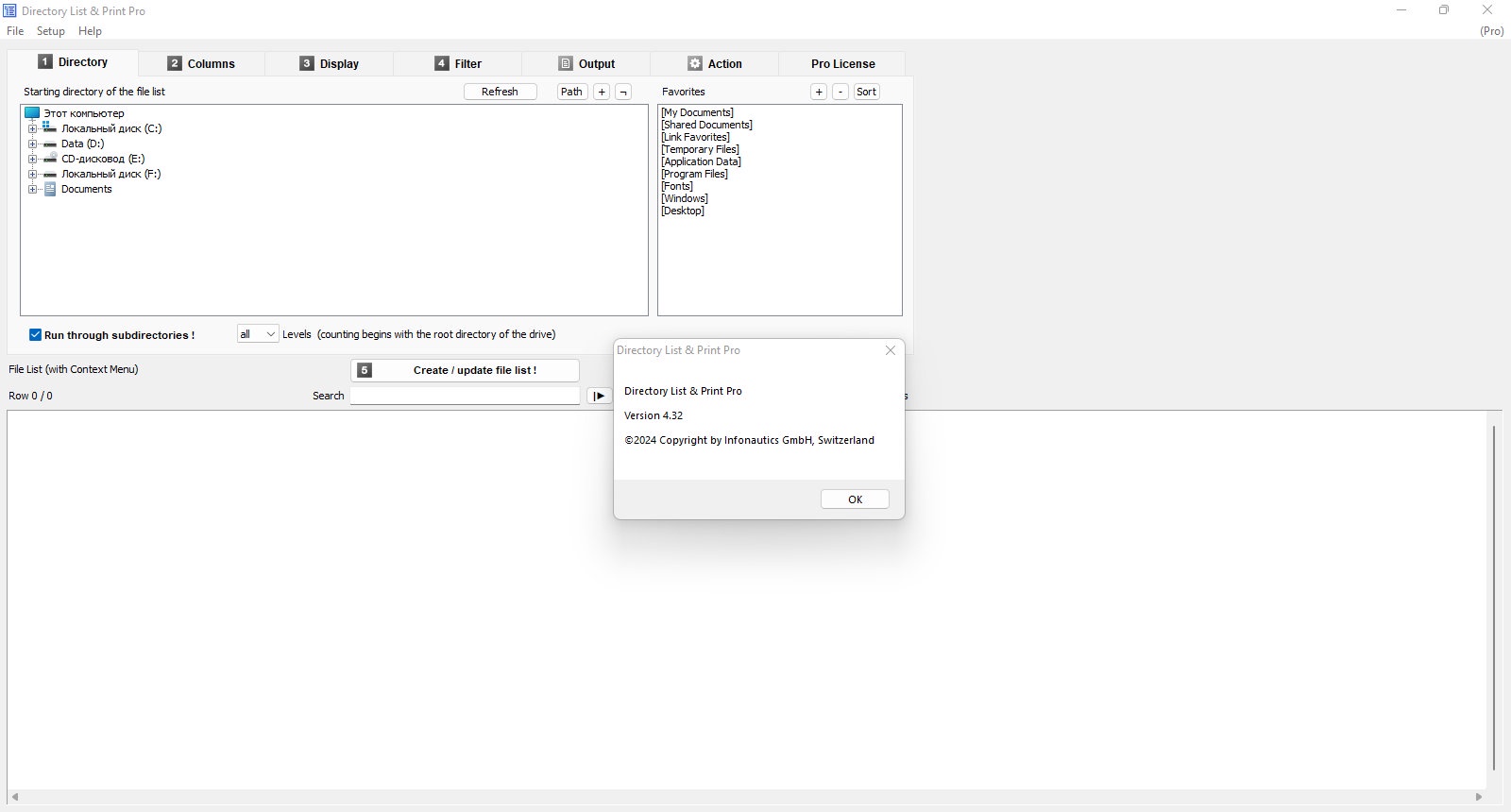Open the Help menu
The height and width of the screenshot is (812, 1511).
(90, 31)
